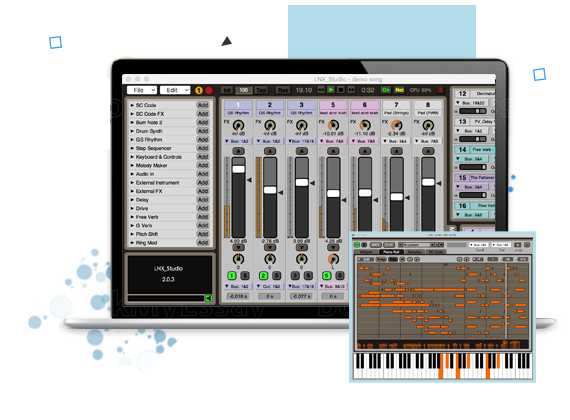Click the FX send knob on channel 7
The height and width of the screenshot is (420, 570).
coord(396,125)
